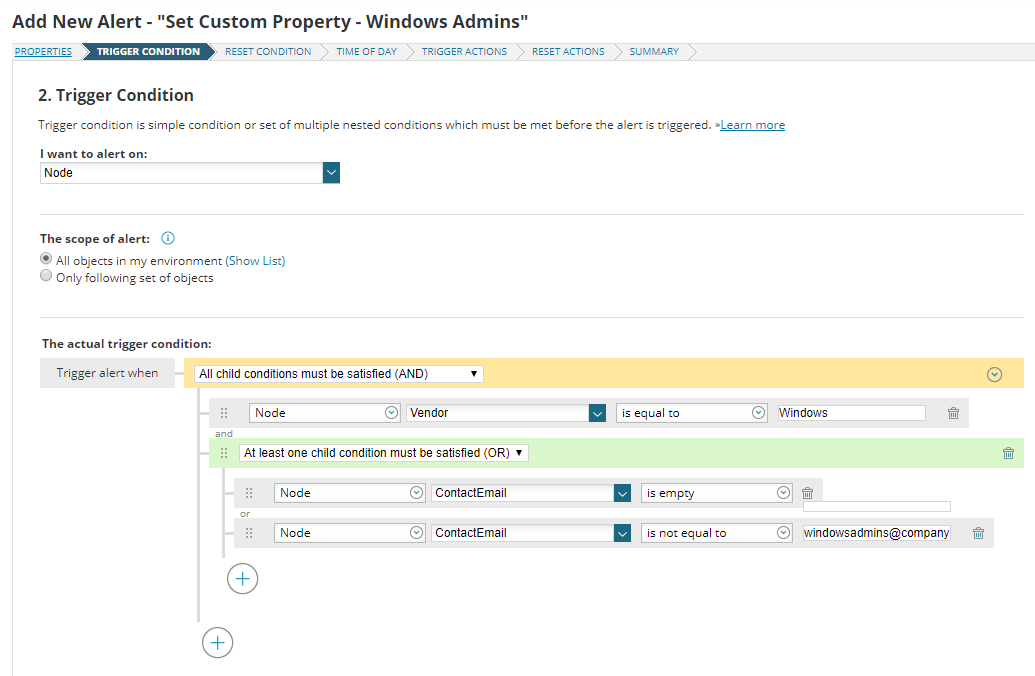The height and width of the screenshot is (676, 1035).
Task: Add condition to the outer AND group
Action: 217,642
